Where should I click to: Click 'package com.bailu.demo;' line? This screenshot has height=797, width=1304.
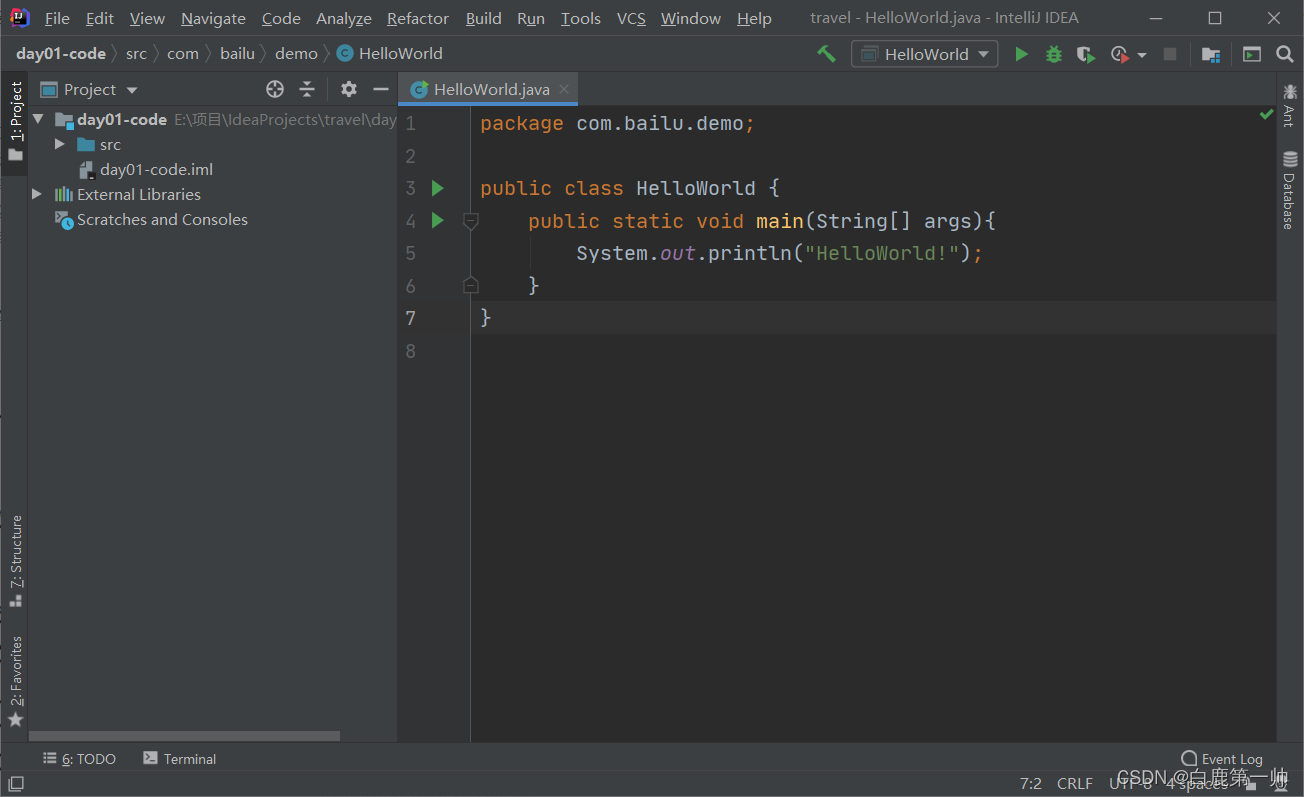click(x=617, y=123)
